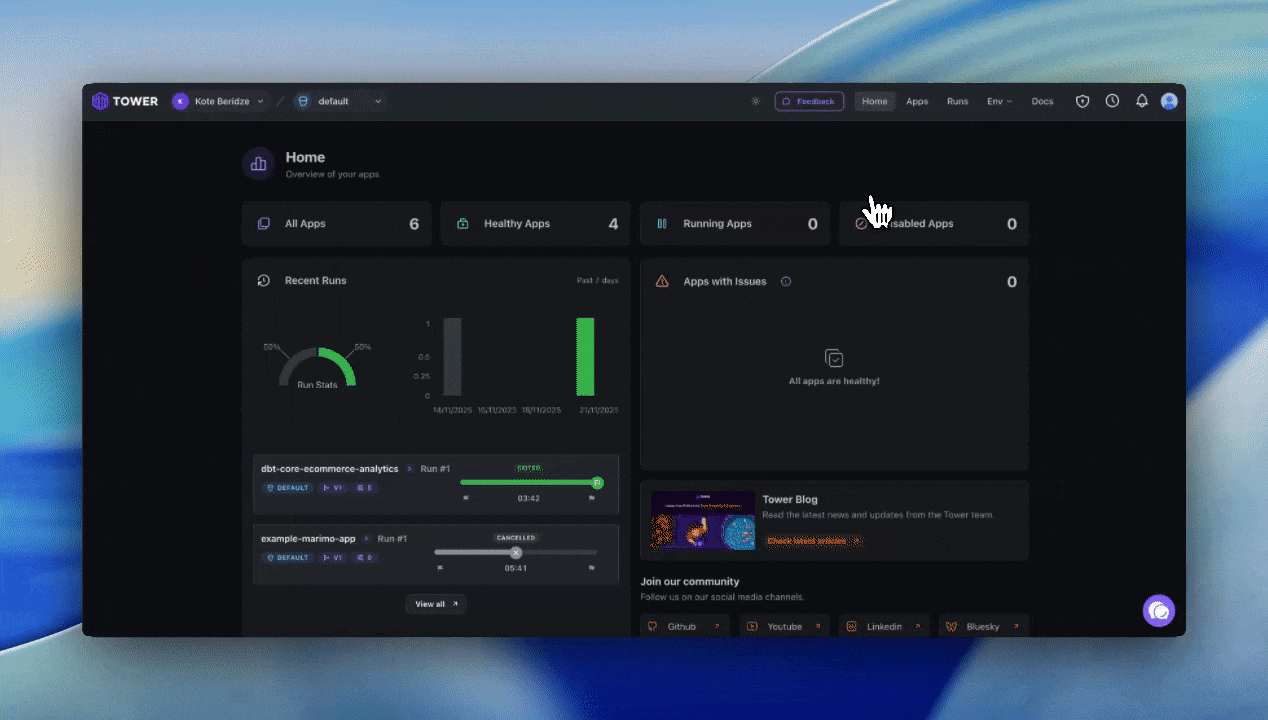The height and width of the screenshot is (720, 1268).
Task: Open the Linkedin community link
Action: pos(883,626)
